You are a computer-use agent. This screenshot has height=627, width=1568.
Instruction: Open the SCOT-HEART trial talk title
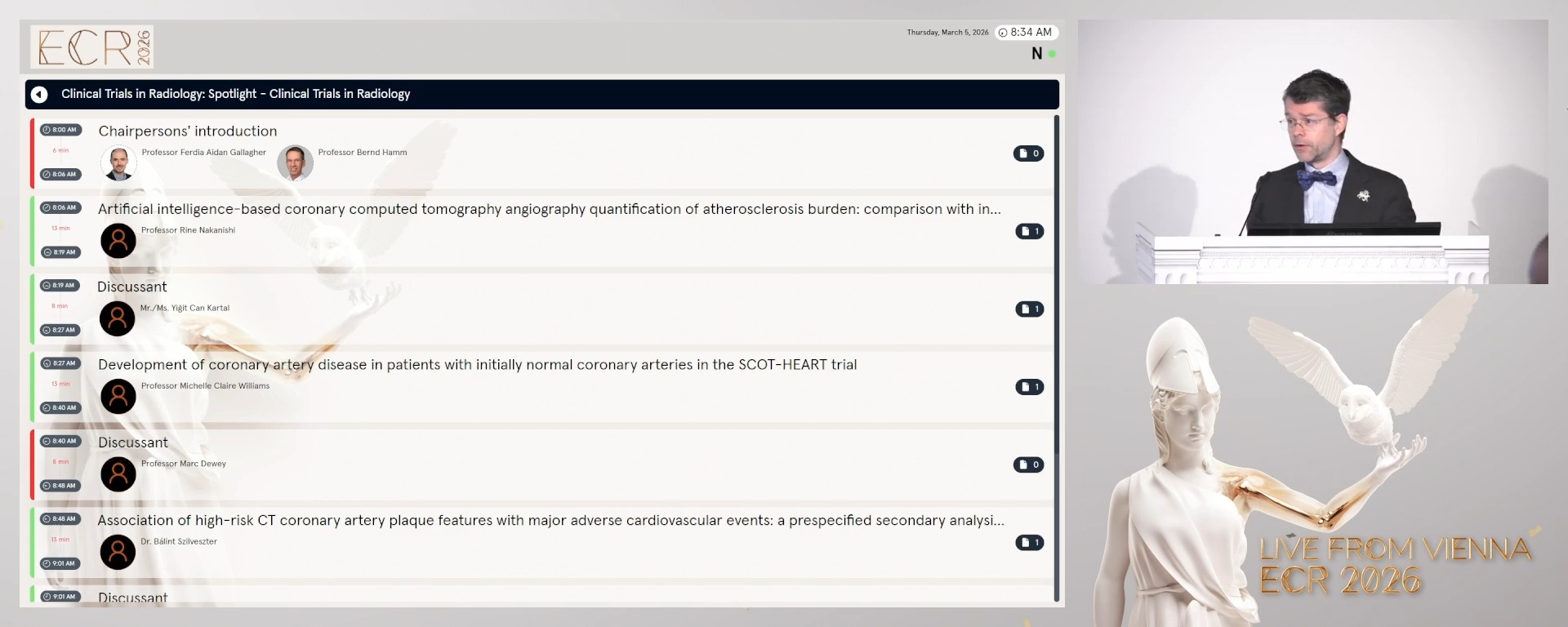coord(477,365)
